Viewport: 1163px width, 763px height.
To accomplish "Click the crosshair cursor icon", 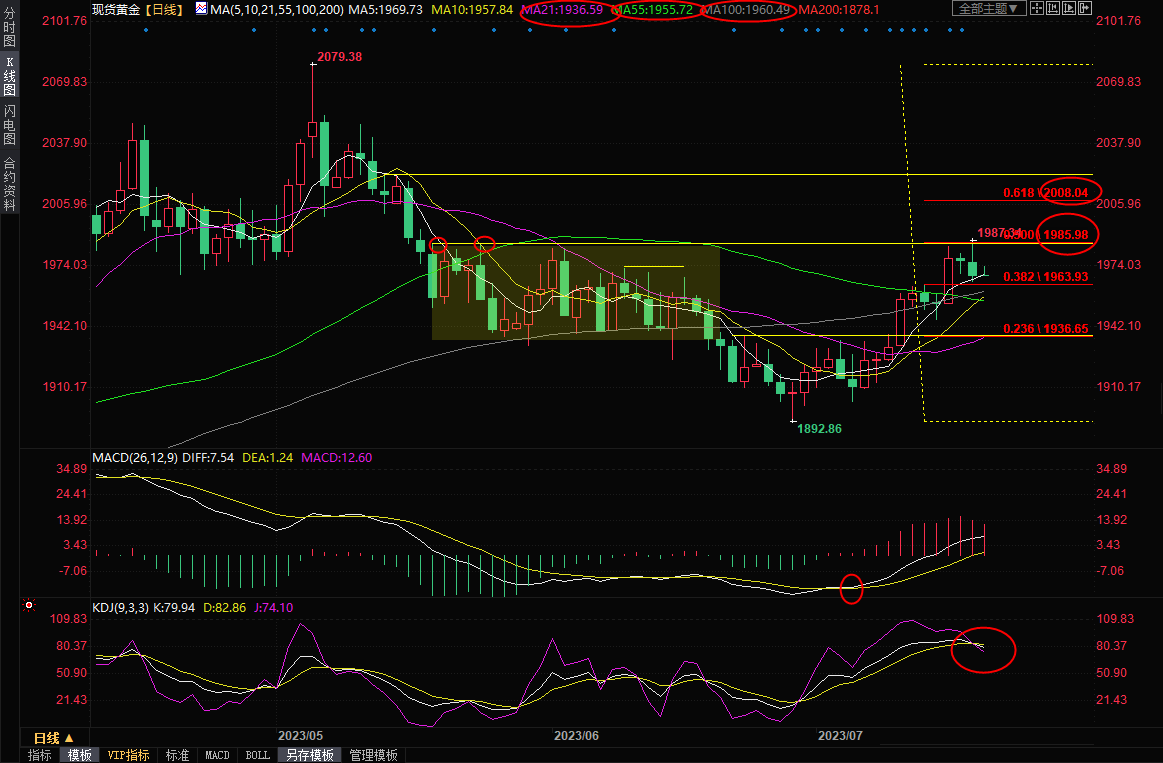I will pyautogui.click(x=1037, y=9).
